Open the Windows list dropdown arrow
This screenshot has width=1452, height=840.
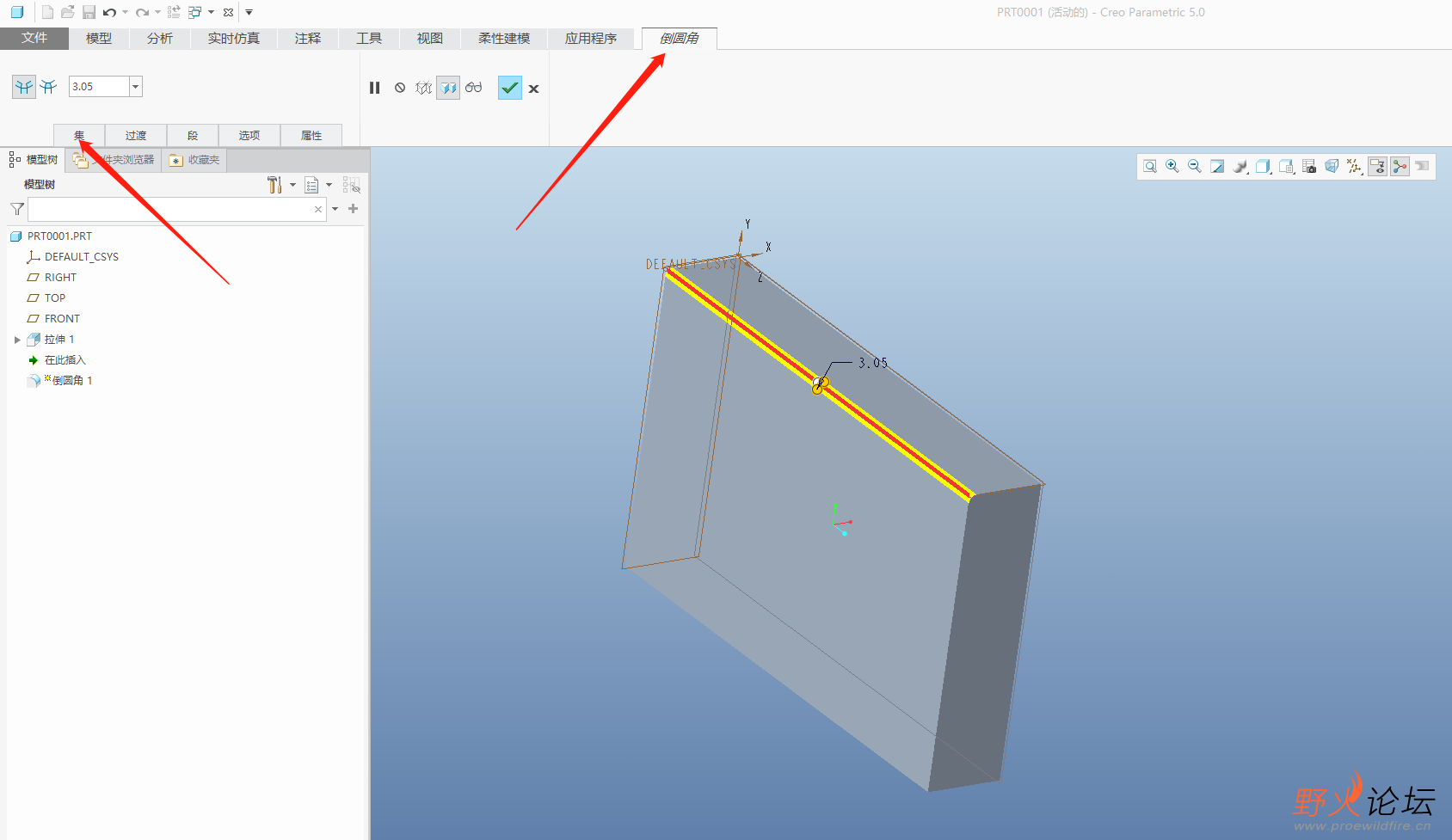[x=211, y=12]
